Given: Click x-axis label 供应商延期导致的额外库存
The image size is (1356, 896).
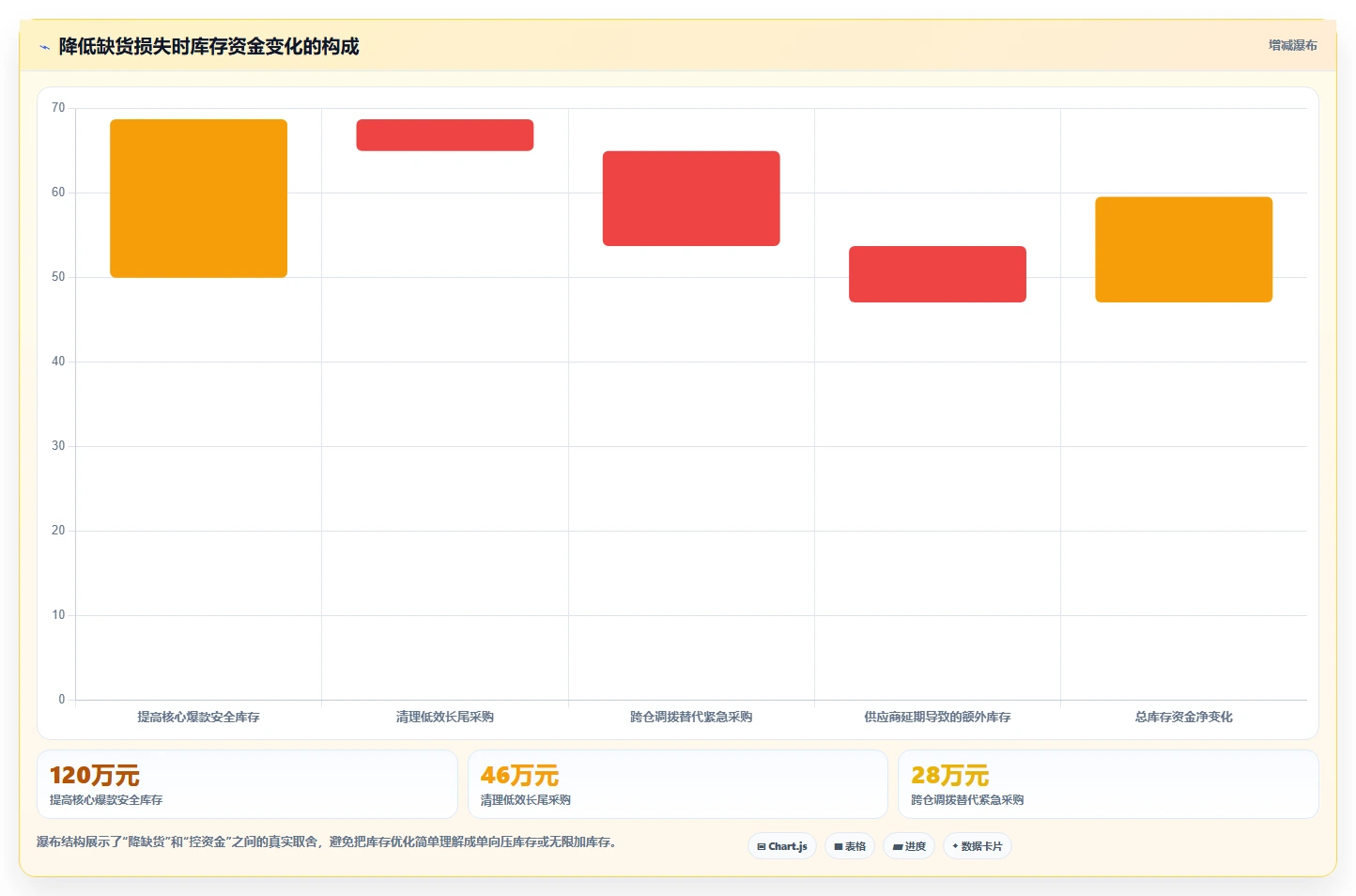Looking at the screenshot, I should point(937,717).
